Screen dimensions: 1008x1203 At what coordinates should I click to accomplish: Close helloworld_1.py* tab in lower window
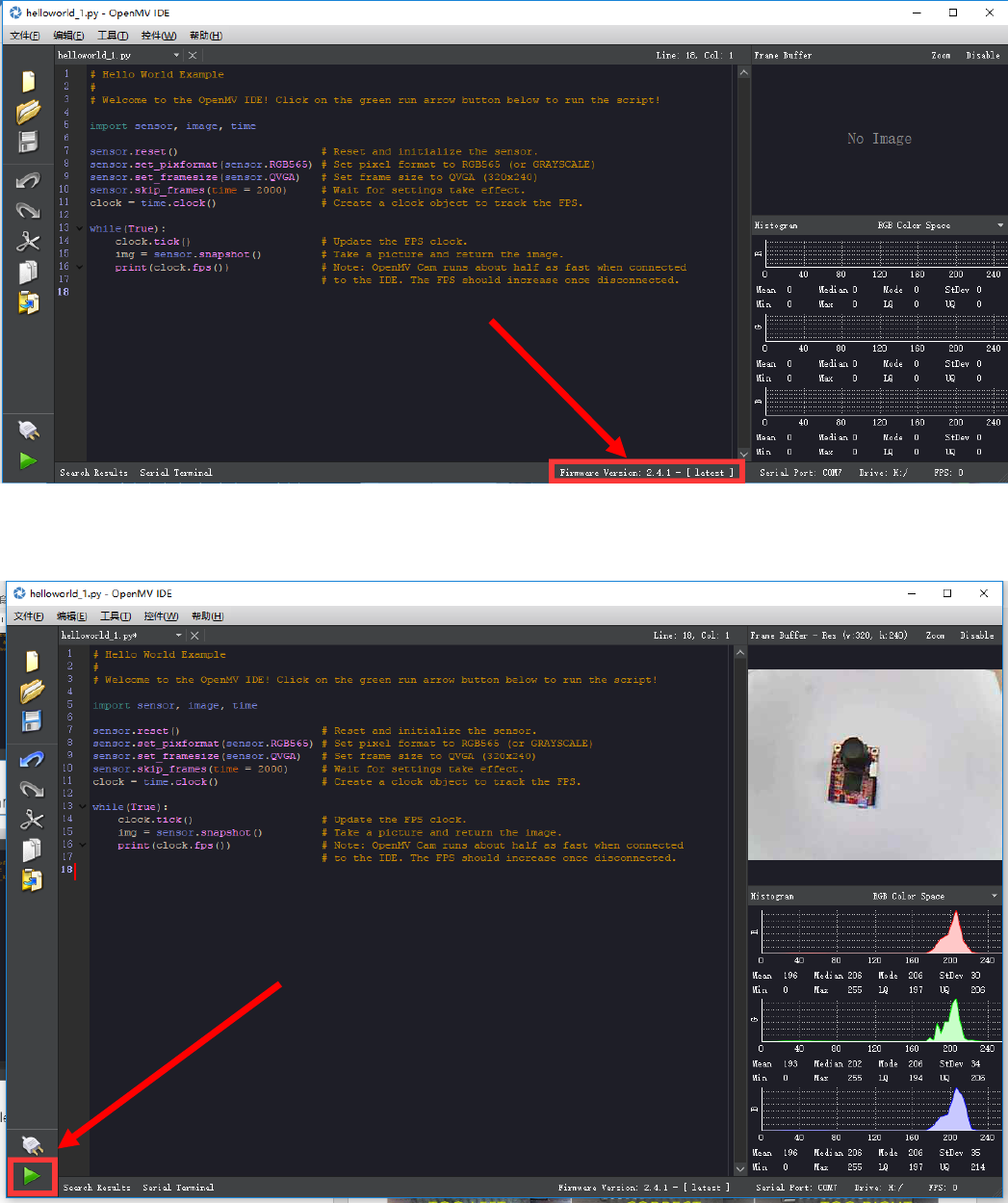[194, 636]
